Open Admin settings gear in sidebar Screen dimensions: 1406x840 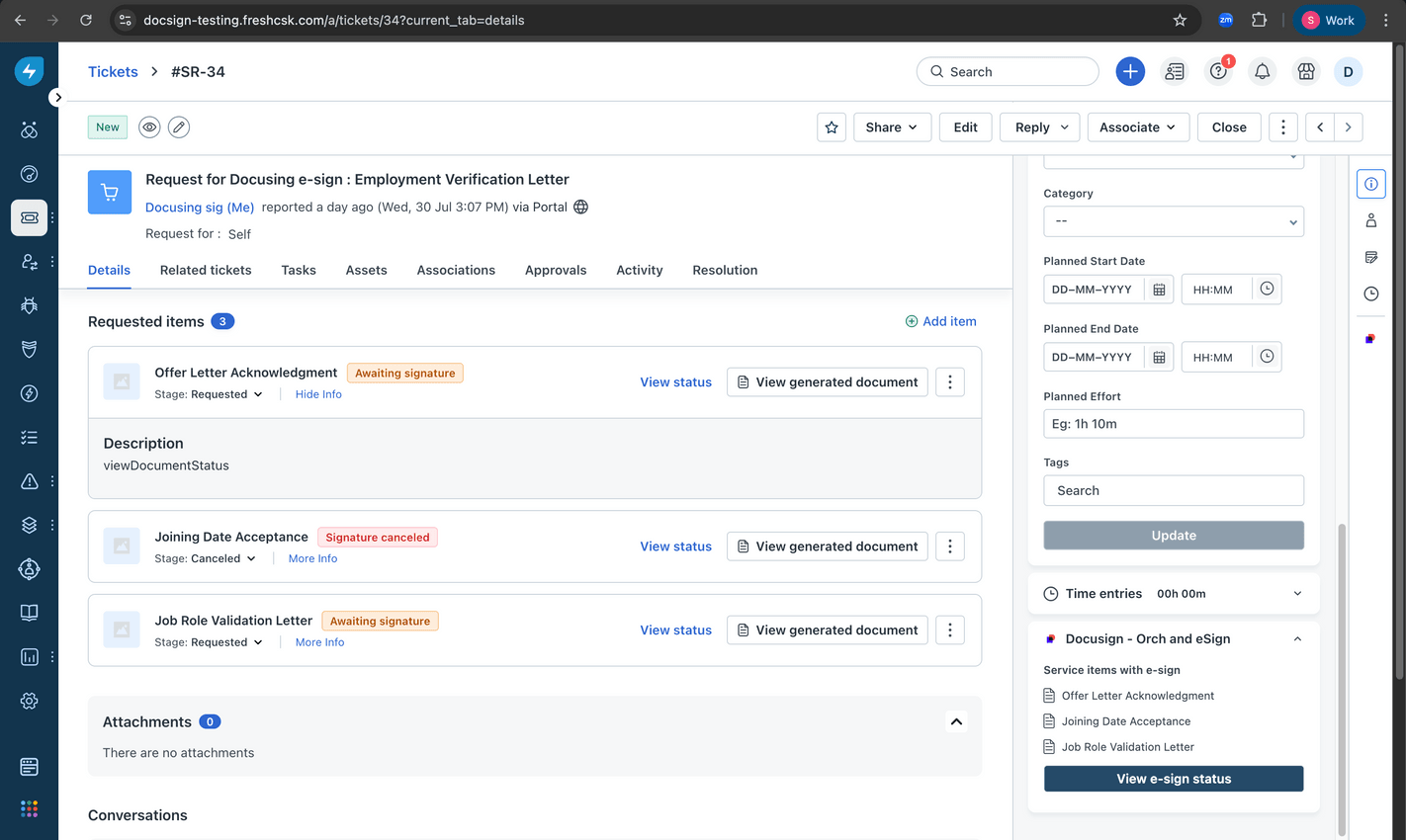(x=30, y=701)
